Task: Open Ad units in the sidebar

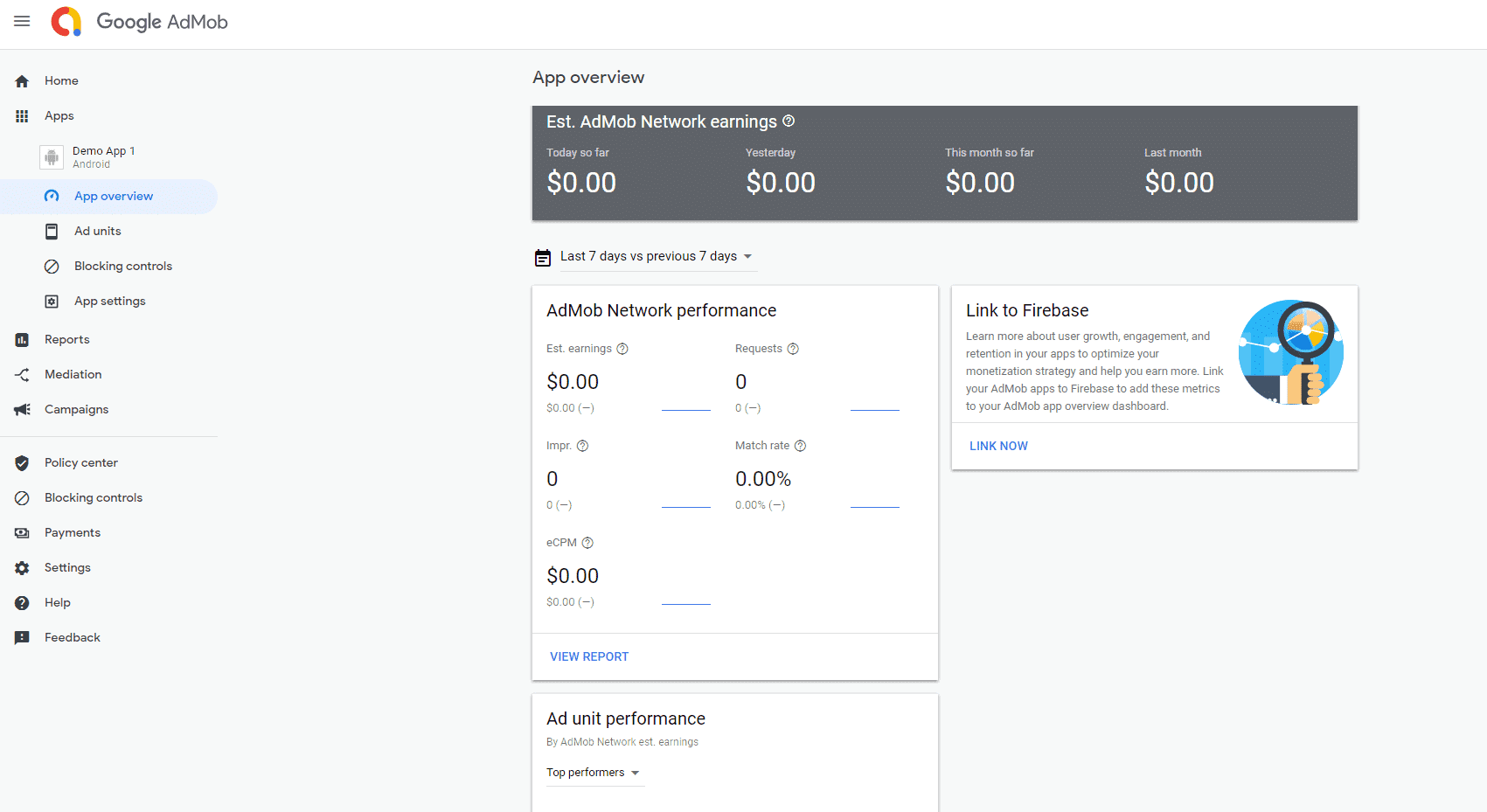Action: click(x=98, y=232)
